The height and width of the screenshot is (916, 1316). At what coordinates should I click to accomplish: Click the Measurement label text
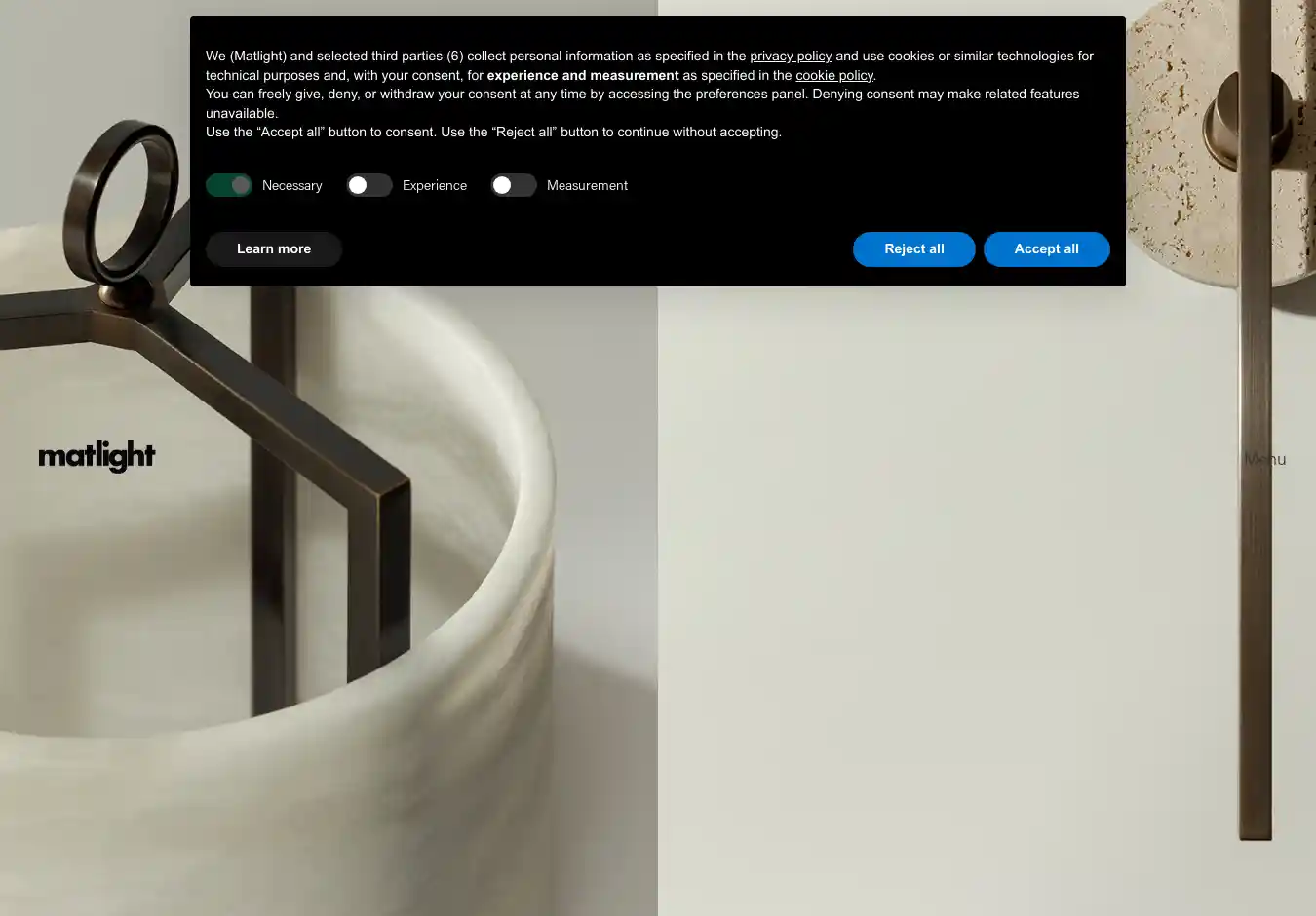click(587, 186)
